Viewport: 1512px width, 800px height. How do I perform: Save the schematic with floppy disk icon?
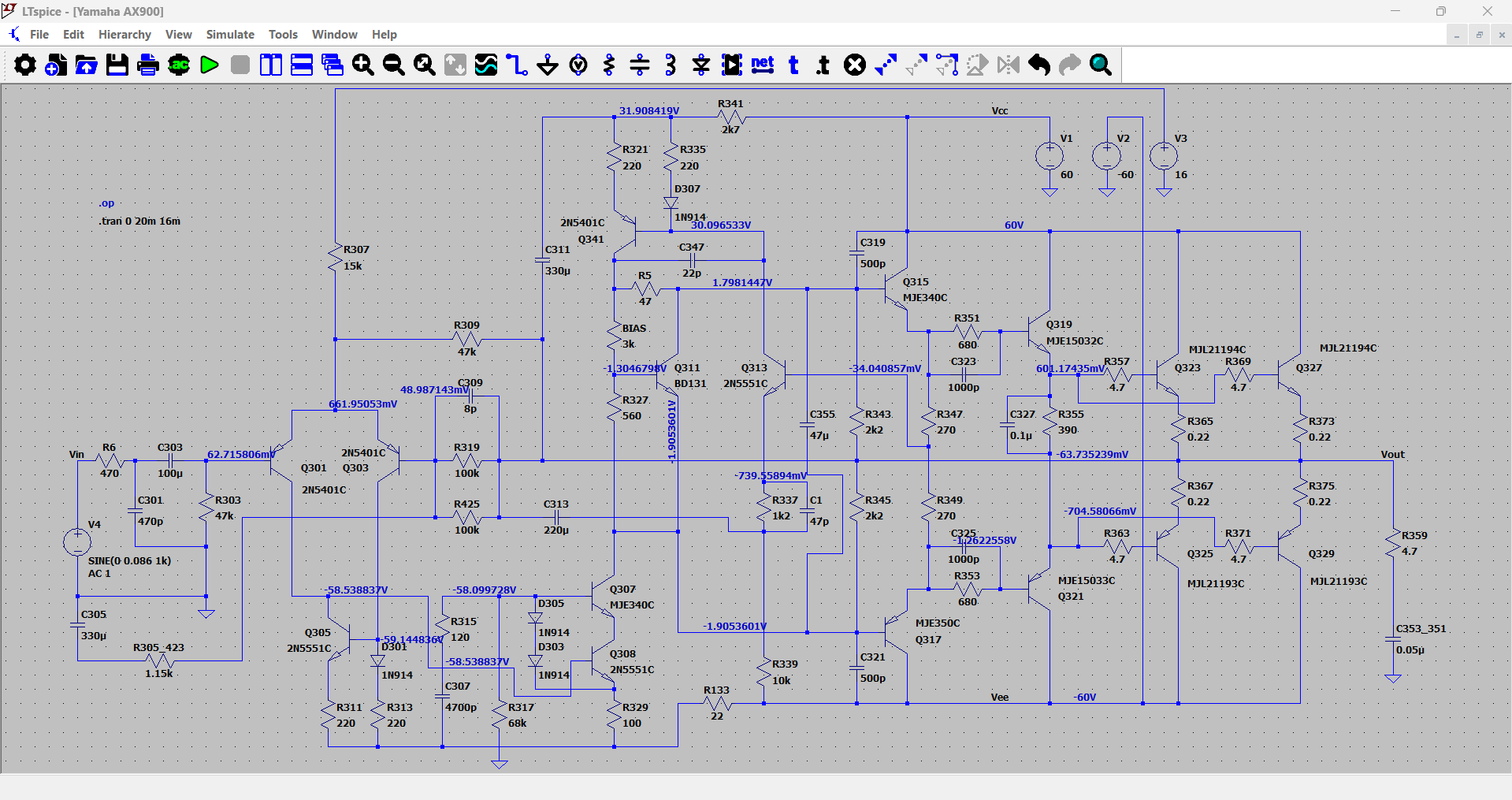point(117,65)
